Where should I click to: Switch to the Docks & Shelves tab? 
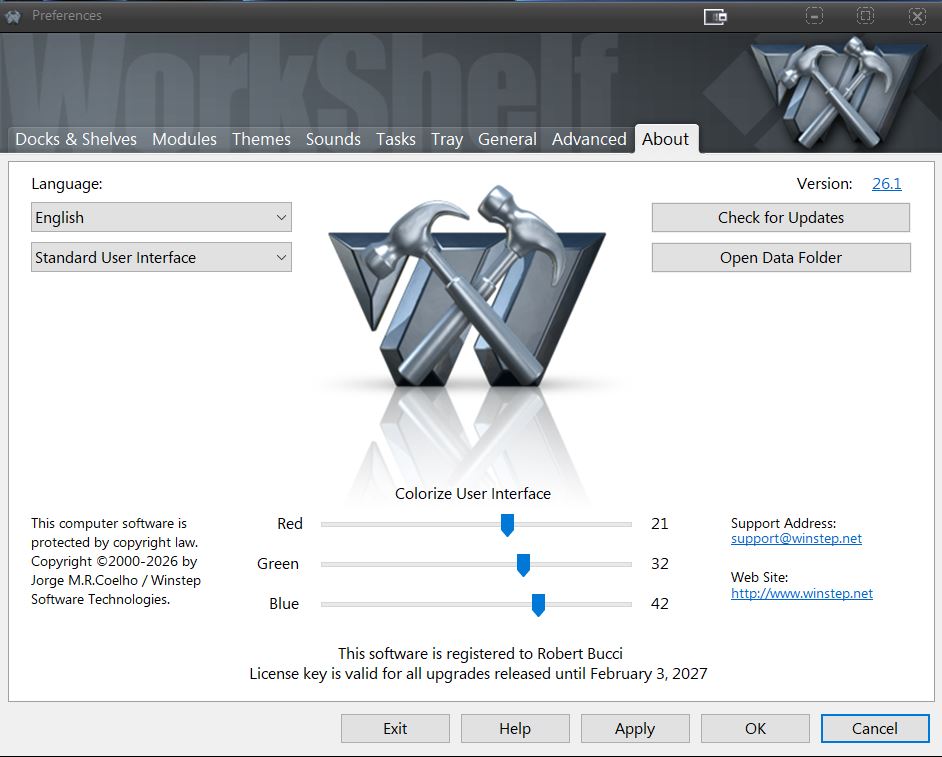tap(76, 139)
